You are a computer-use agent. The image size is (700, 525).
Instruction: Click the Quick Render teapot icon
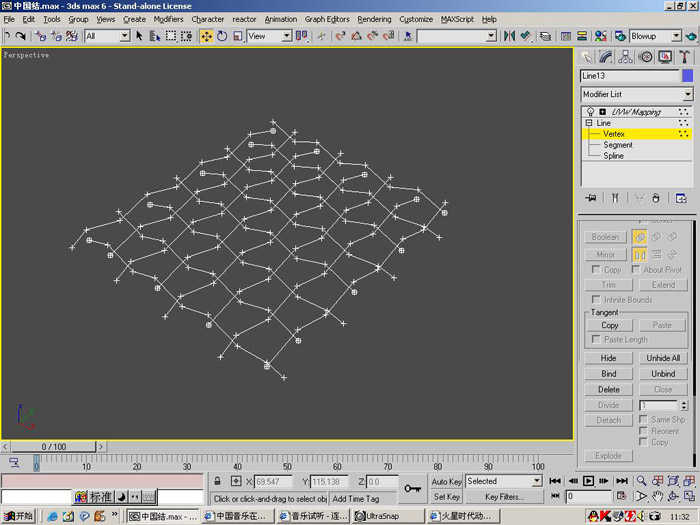click(x=691, y=36)
